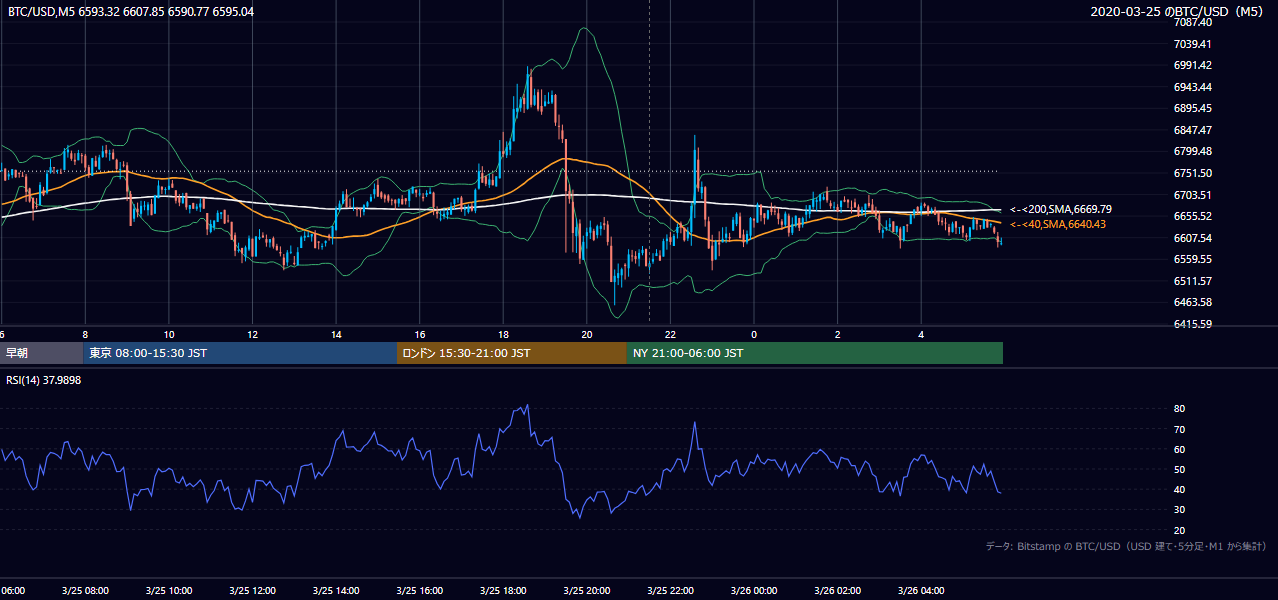
Task: Click RSI axis level 70
Action: click(x=1179, y=429)
